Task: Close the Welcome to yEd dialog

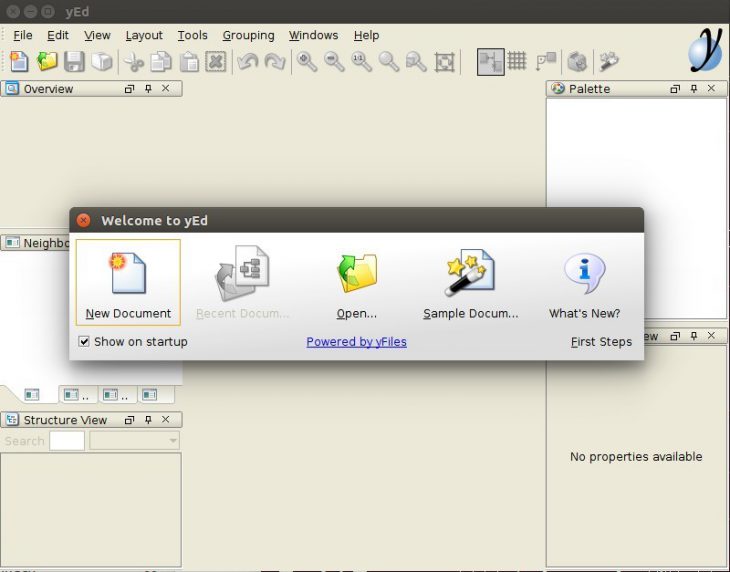Action: 84,220
